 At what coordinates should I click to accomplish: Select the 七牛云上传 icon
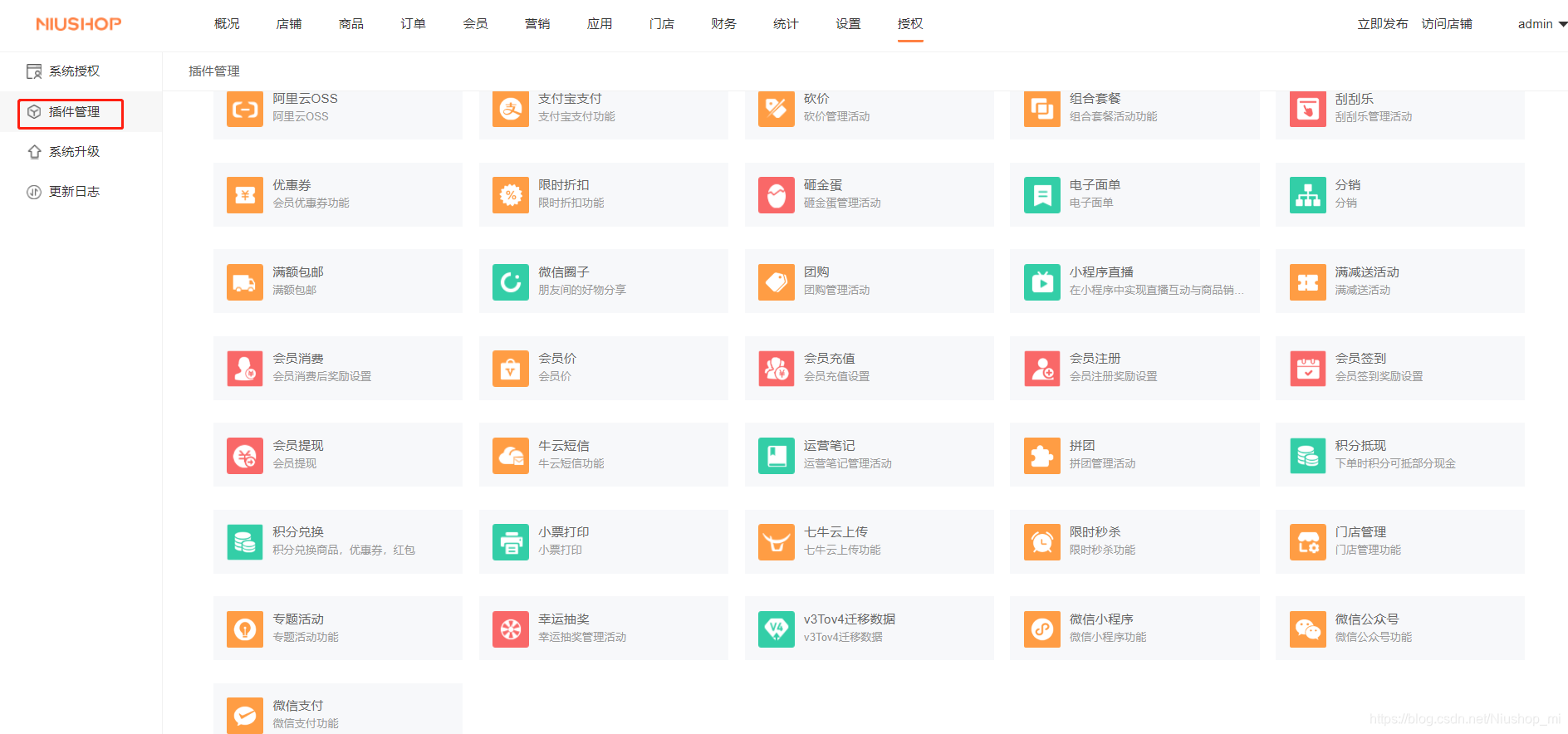click(x=777, y=542)
